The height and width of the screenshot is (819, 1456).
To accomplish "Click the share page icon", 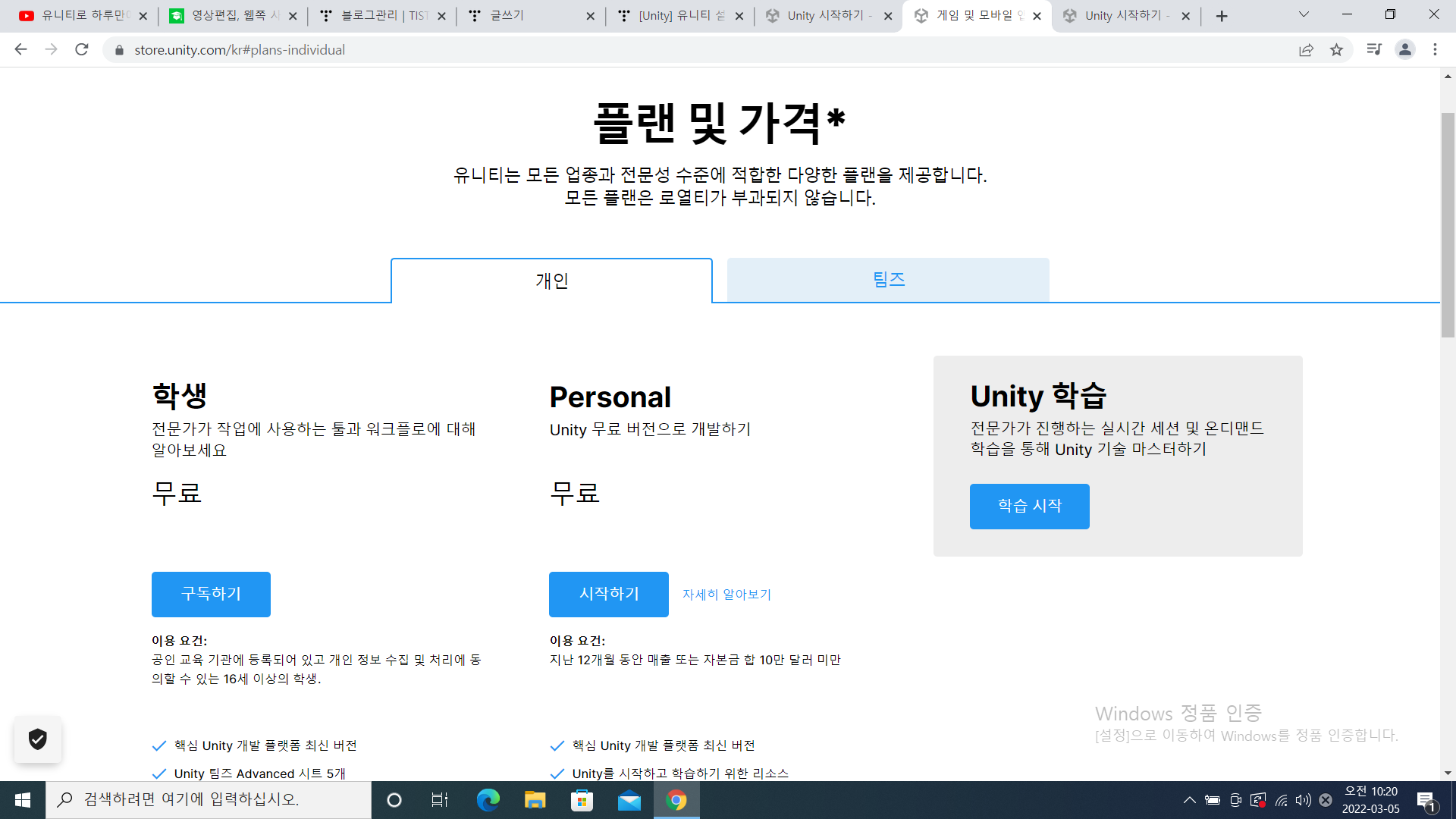I will [1306, 50].
